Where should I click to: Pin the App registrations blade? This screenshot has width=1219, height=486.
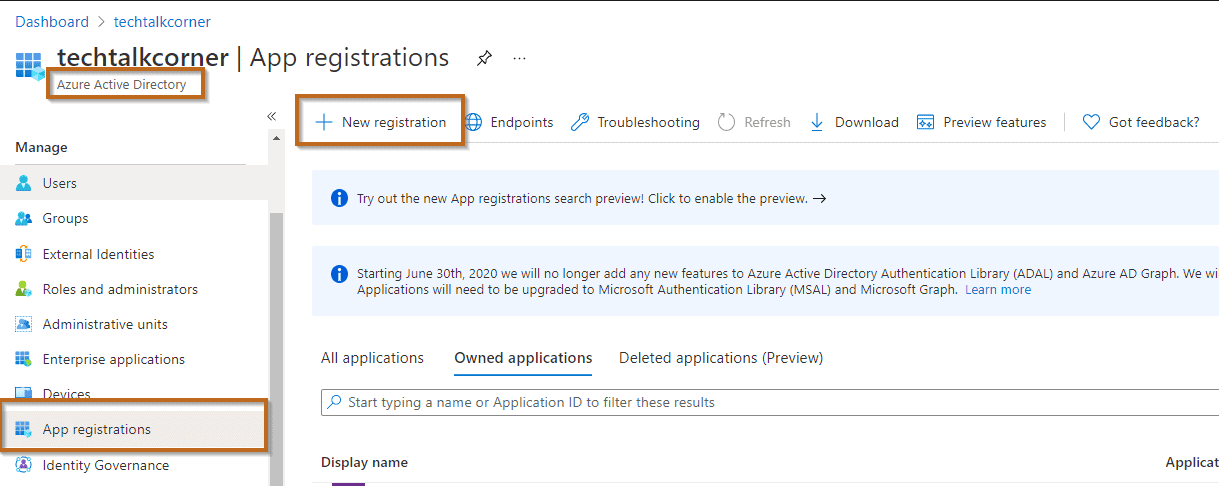coord(484,58)
